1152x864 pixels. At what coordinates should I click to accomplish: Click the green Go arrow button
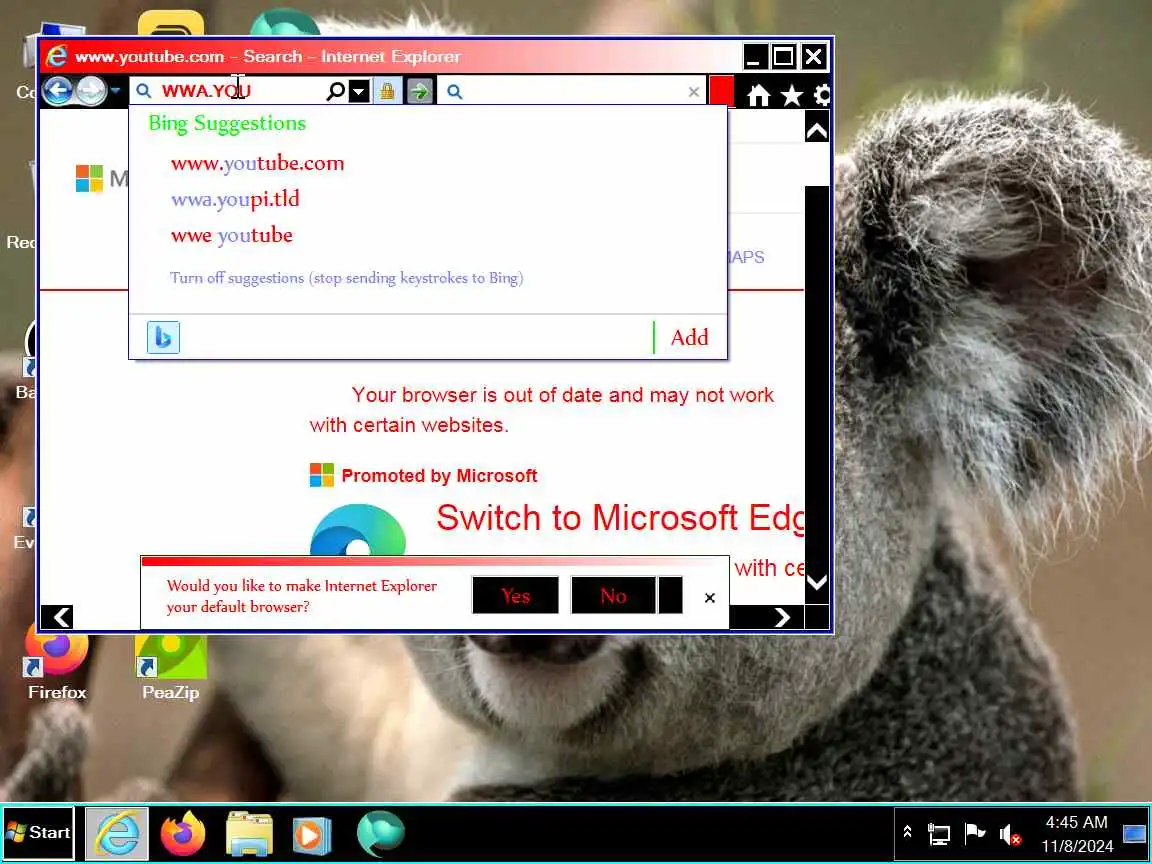(x=420, y=91)
